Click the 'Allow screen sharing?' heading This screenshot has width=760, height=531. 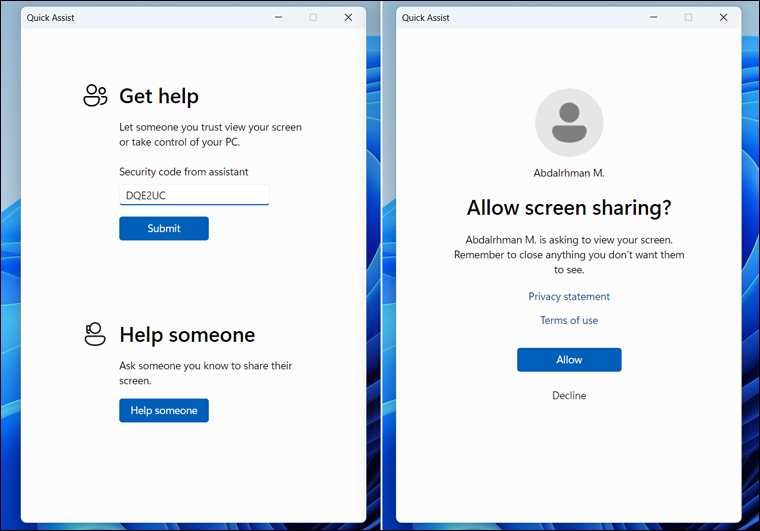click(569, 208)
